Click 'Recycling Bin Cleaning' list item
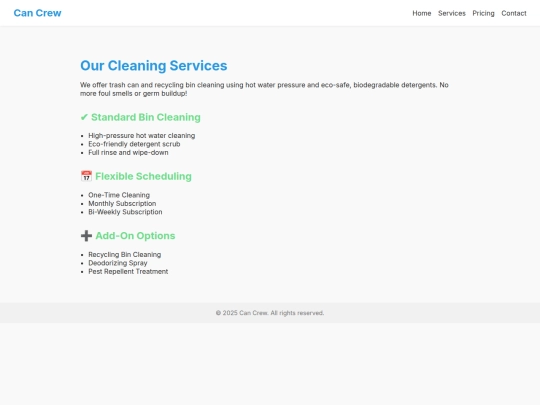 [124, 255]
